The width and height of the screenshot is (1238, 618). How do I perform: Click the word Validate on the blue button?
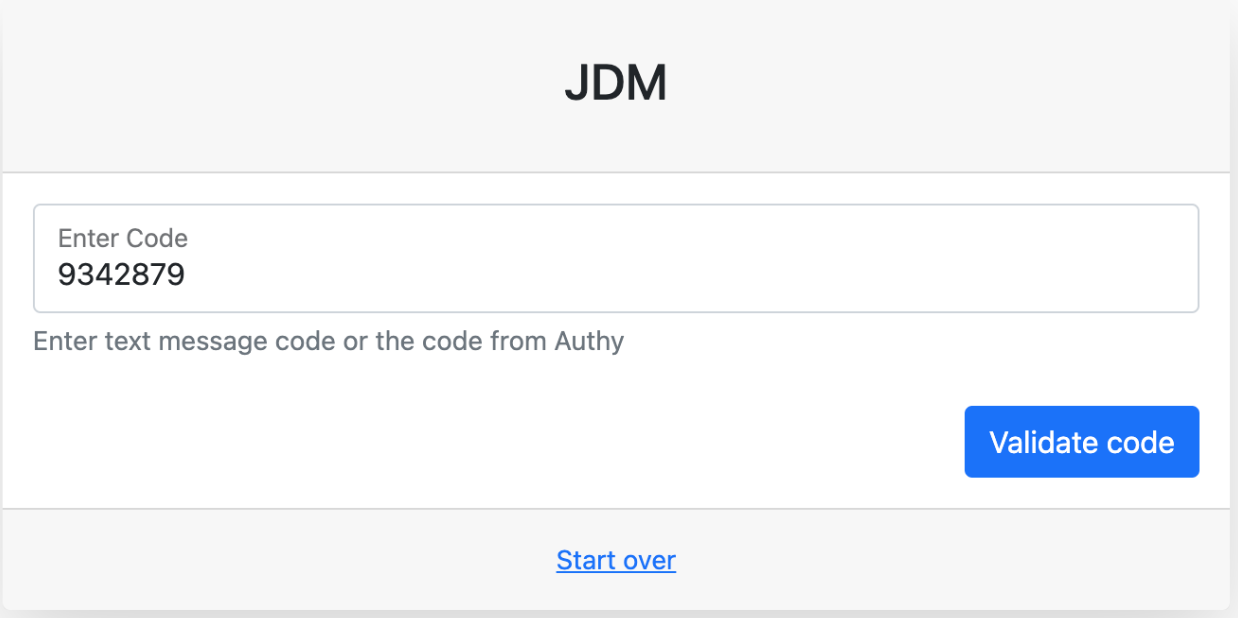pyautogui.click(x=1035, y=442)
